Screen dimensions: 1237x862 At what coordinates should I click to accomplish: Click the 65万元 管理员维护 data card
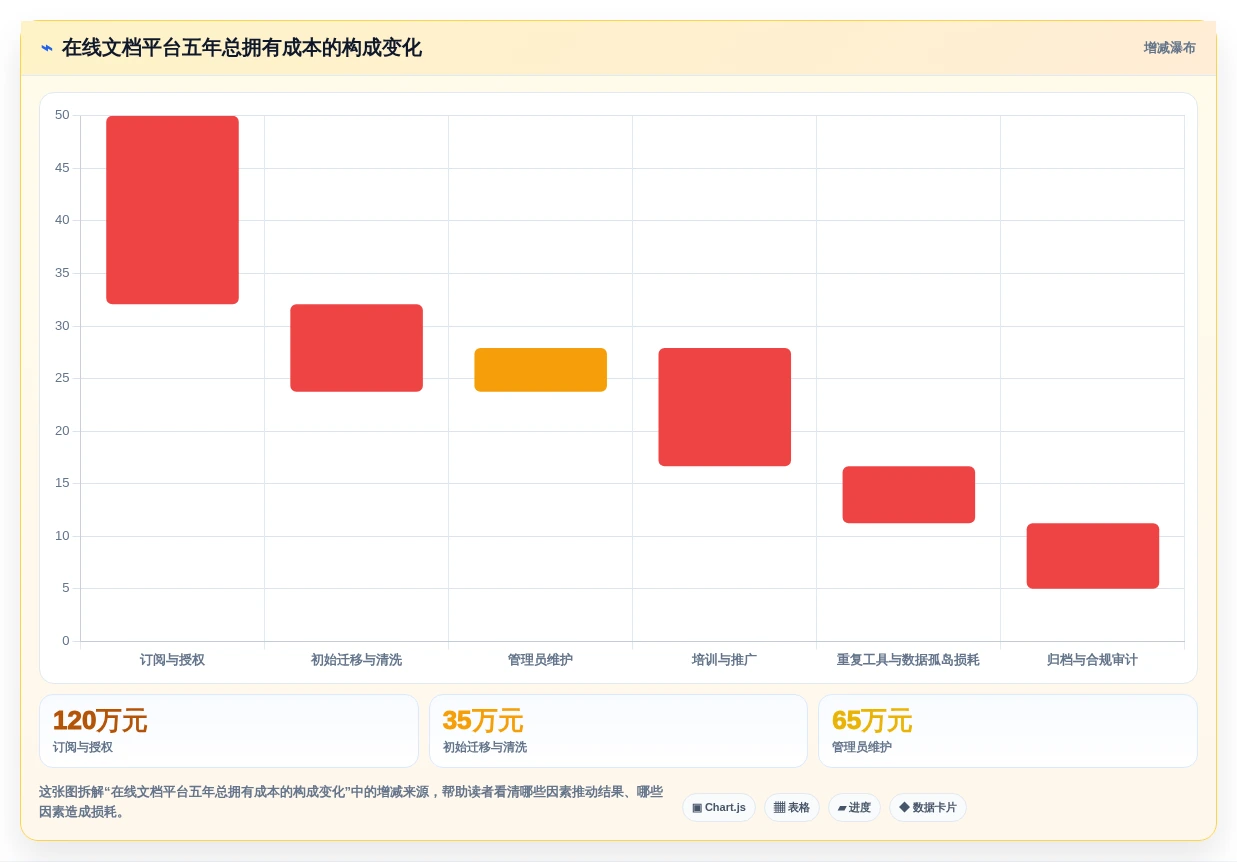1008,731
